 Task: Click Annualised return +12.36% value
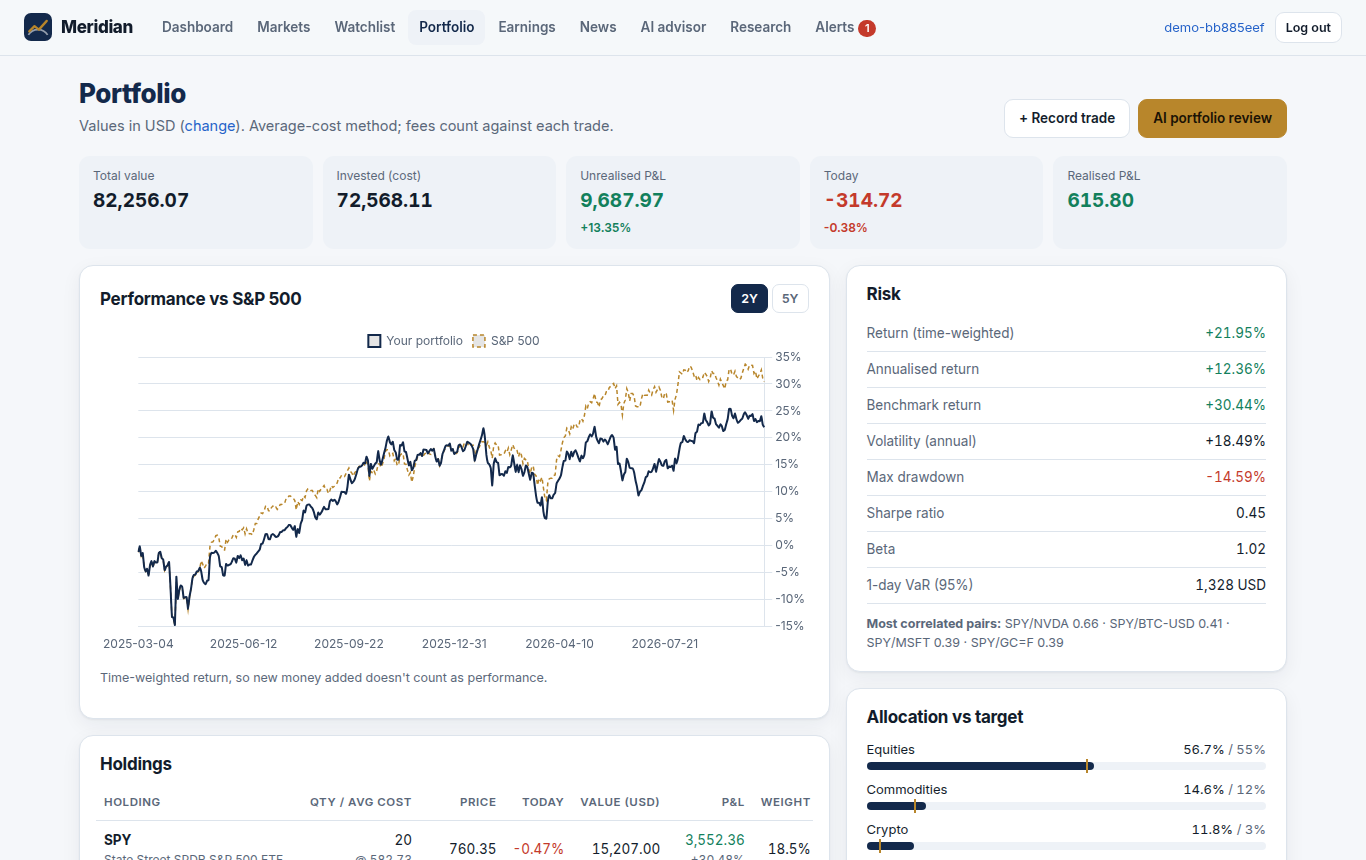coord(1235,369)
